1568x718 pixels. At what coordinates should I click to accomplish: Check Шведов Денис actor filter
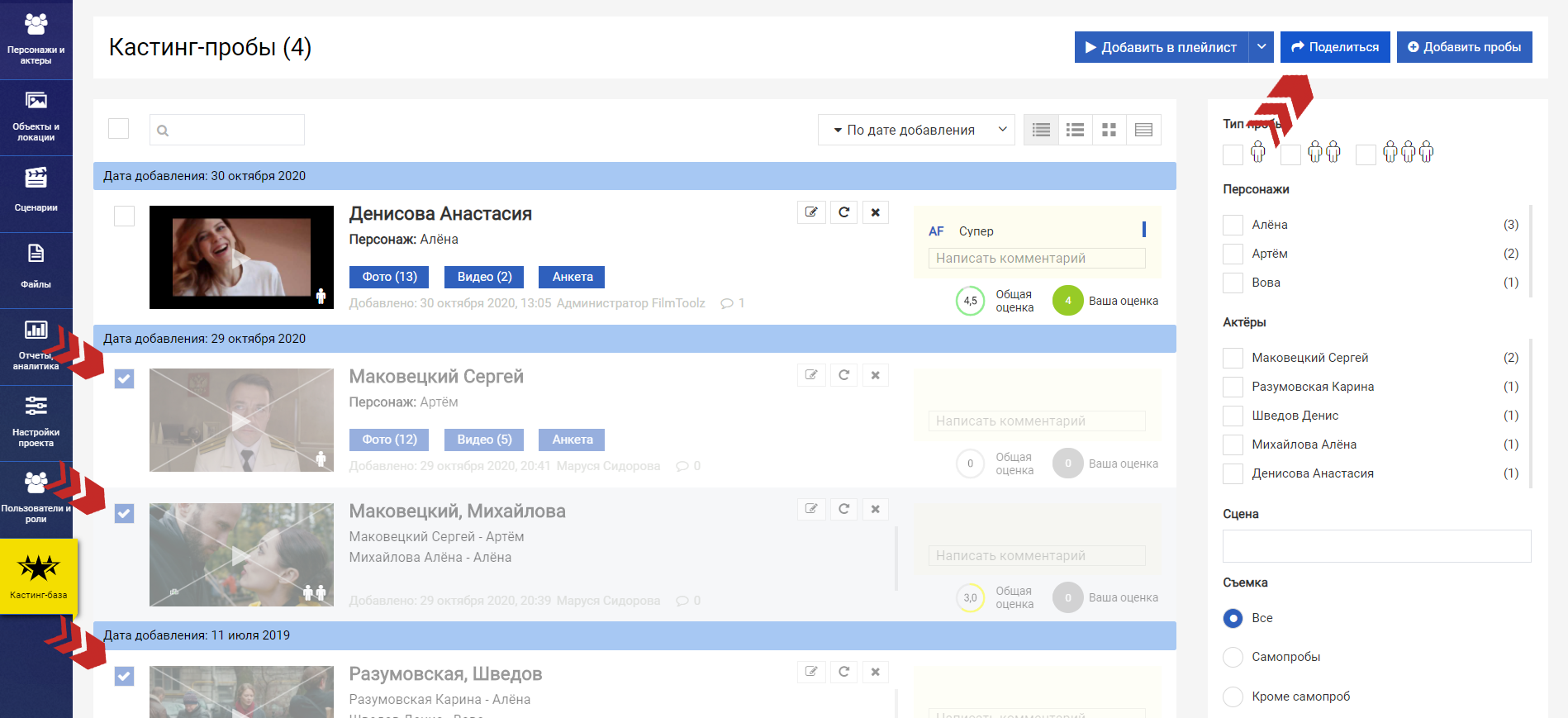pos(1233,416)
